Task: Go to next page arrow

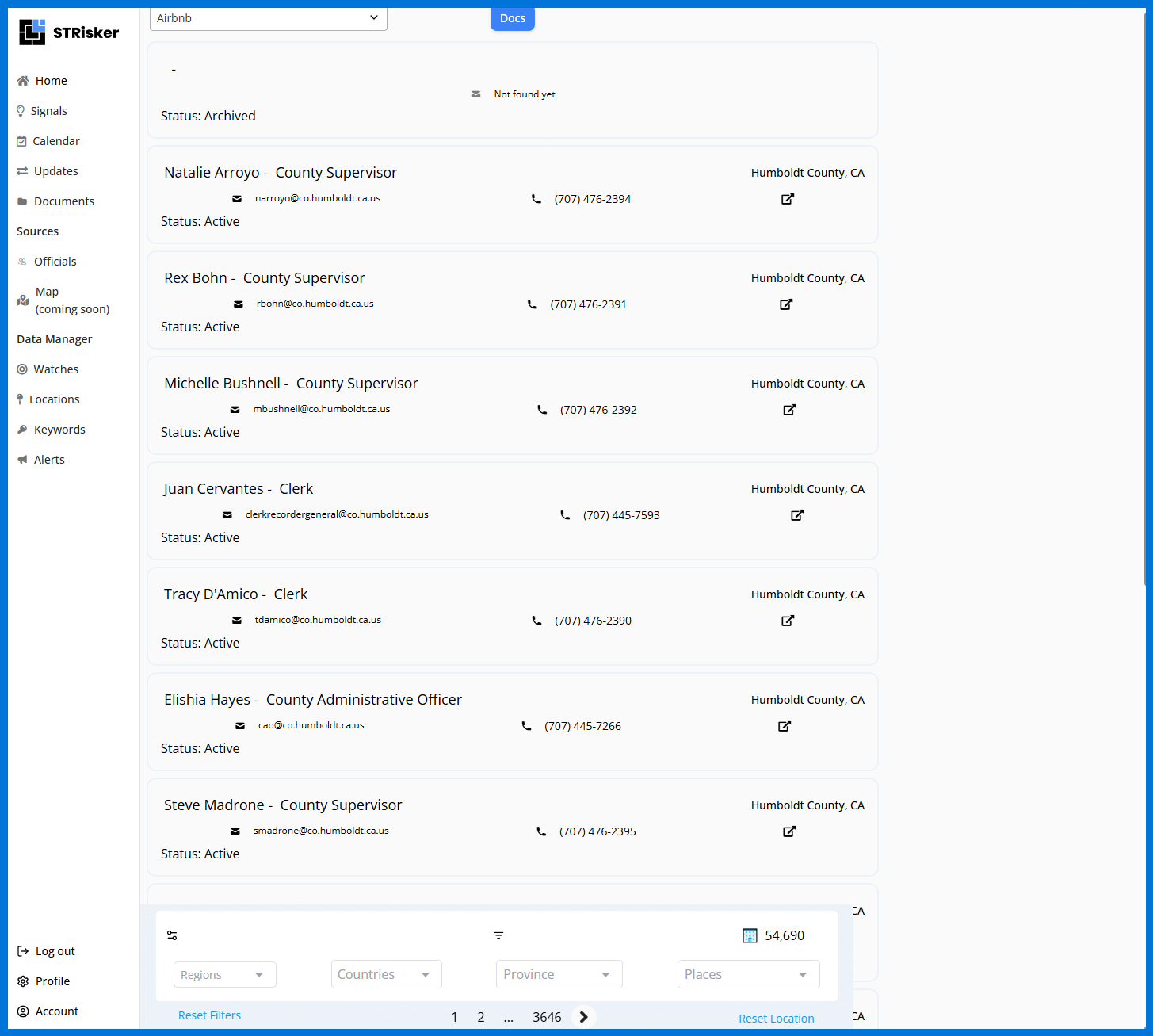Action: coord(584,1017)
